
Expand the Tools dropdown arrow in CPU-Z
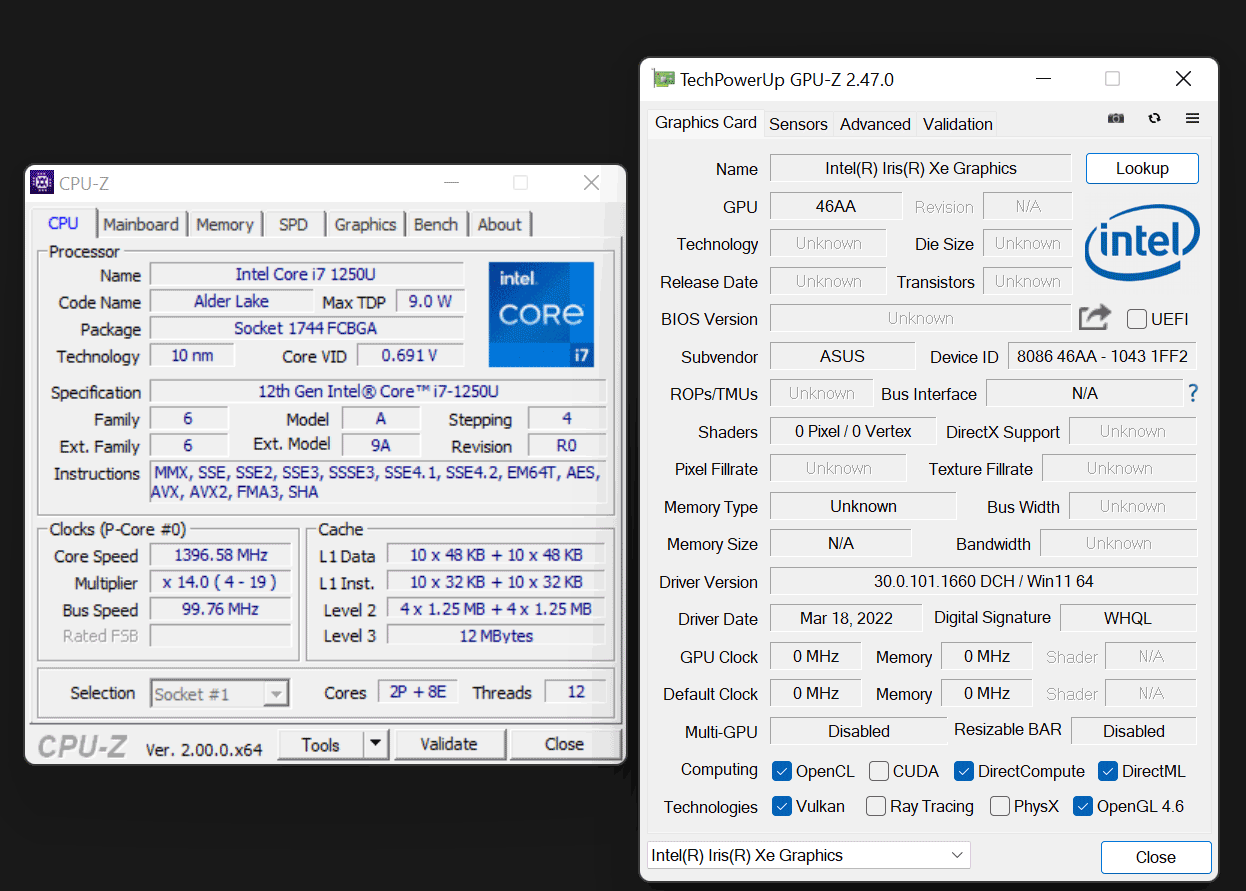(x=375, y=744)
